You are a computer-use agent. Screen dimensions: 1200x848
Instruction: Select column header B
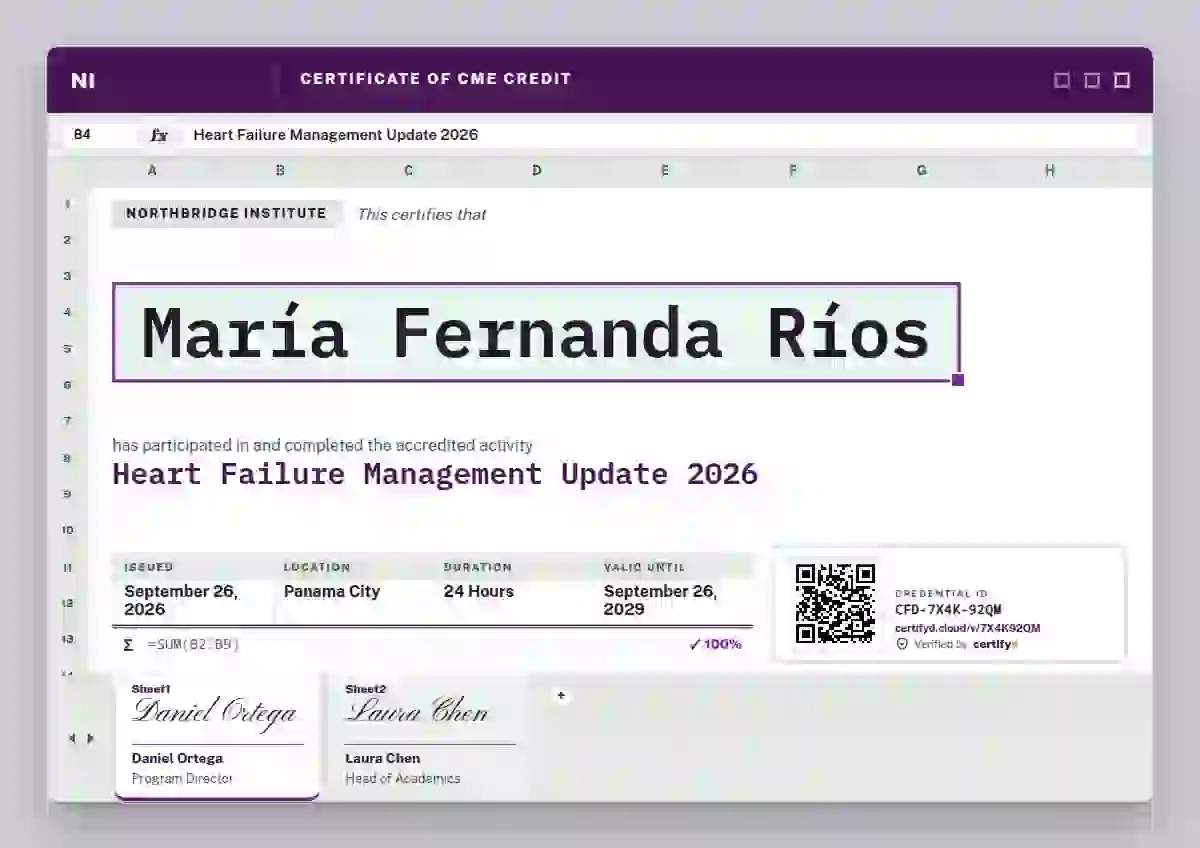point(280,171)
